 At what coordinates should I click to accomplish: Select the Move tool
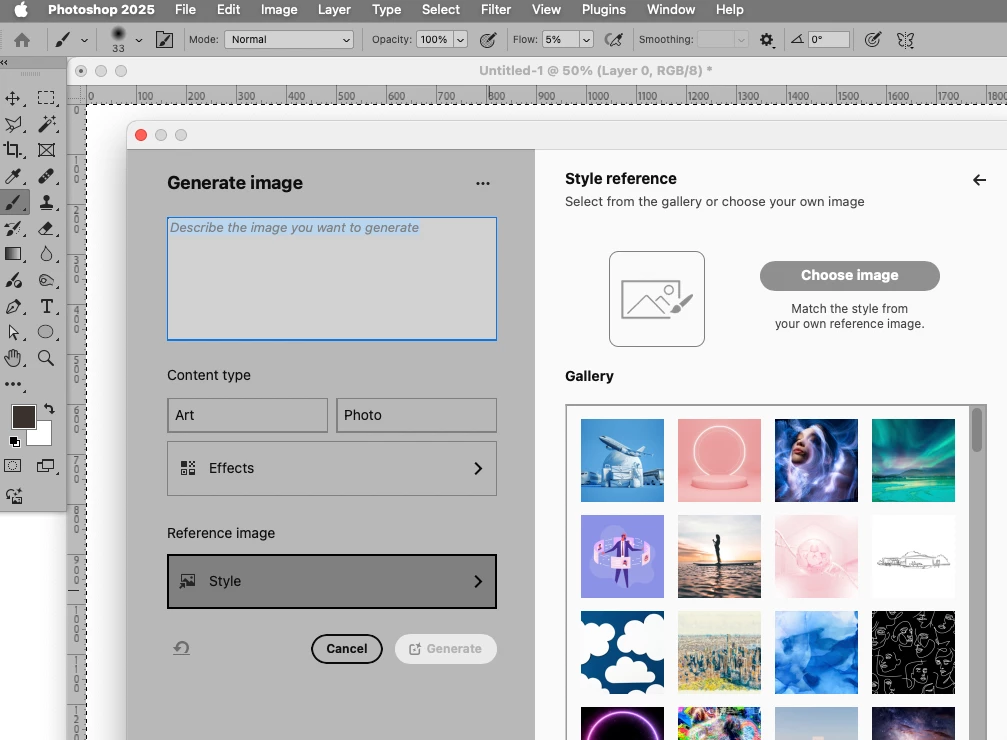(12, 98)
